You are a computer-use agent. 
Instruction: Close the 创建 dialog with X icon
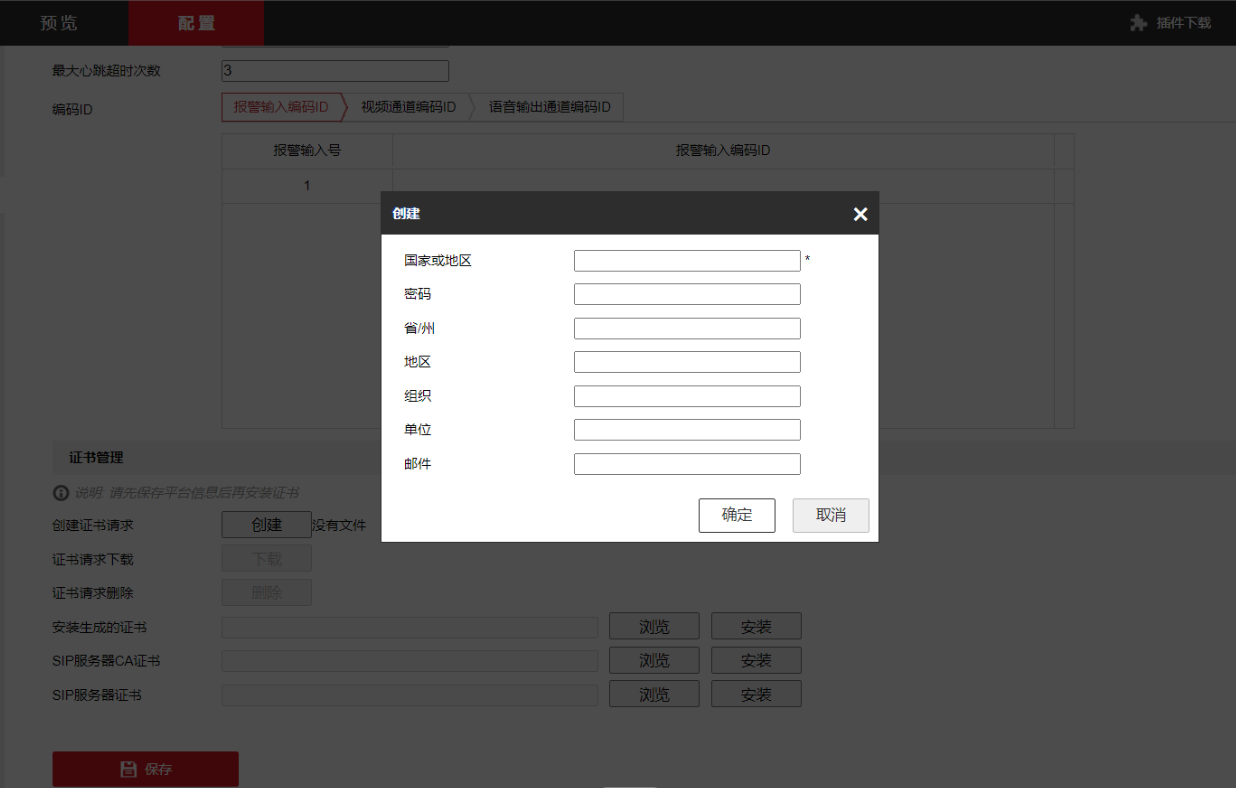tap(860, 214)
